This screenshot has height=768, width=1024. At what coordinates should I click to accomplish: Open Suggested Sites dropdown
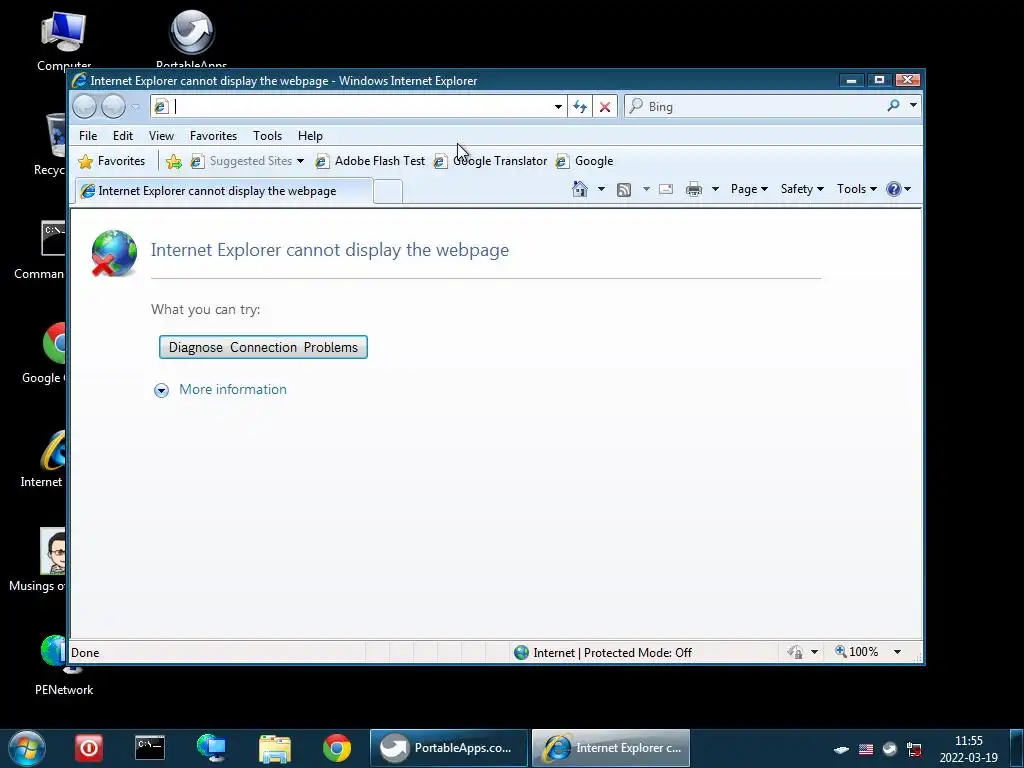tap(248, 161)
